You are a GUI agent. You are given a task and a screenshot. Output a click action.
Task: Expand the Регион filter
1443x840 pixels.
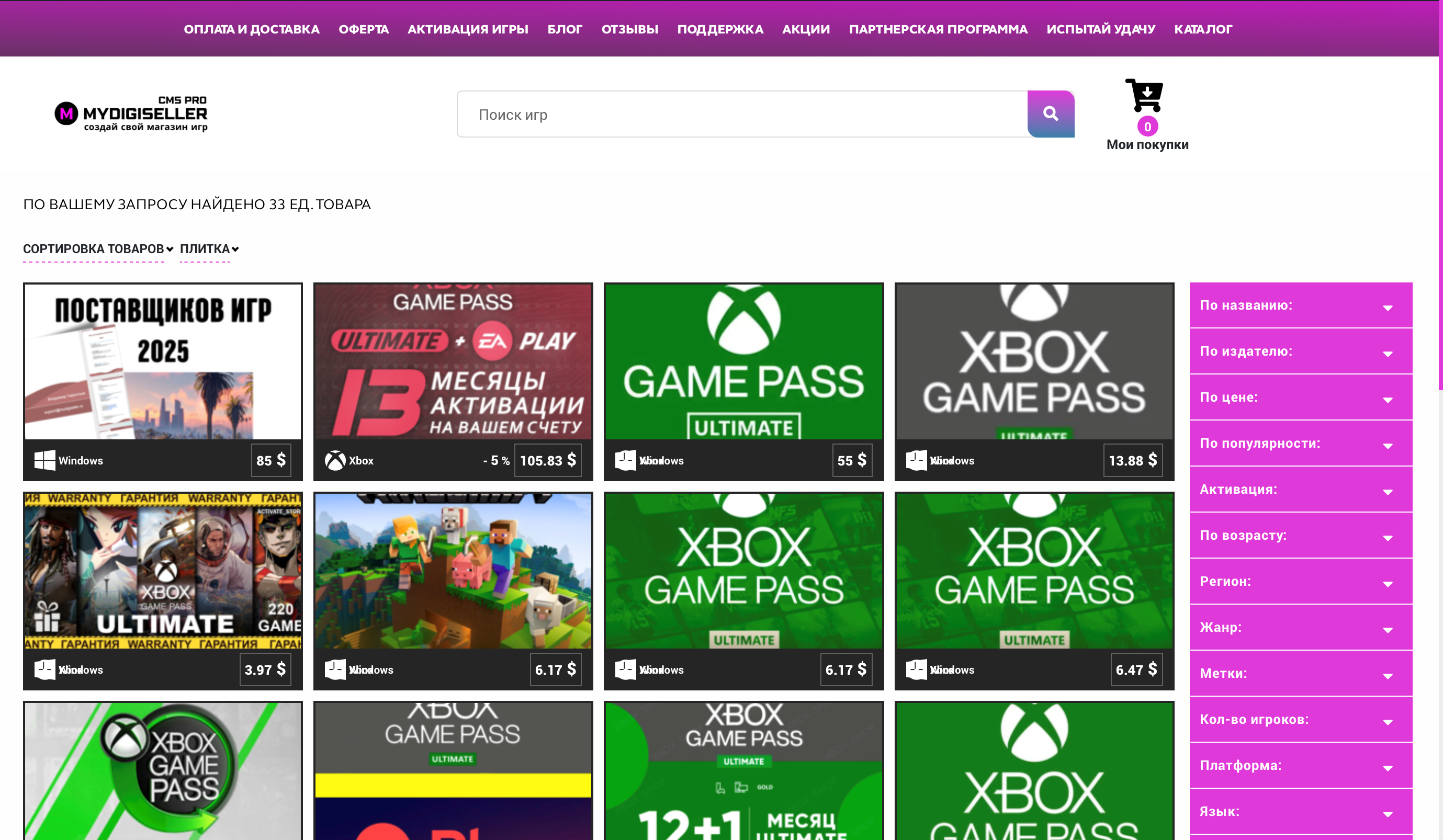point(1300,581)
